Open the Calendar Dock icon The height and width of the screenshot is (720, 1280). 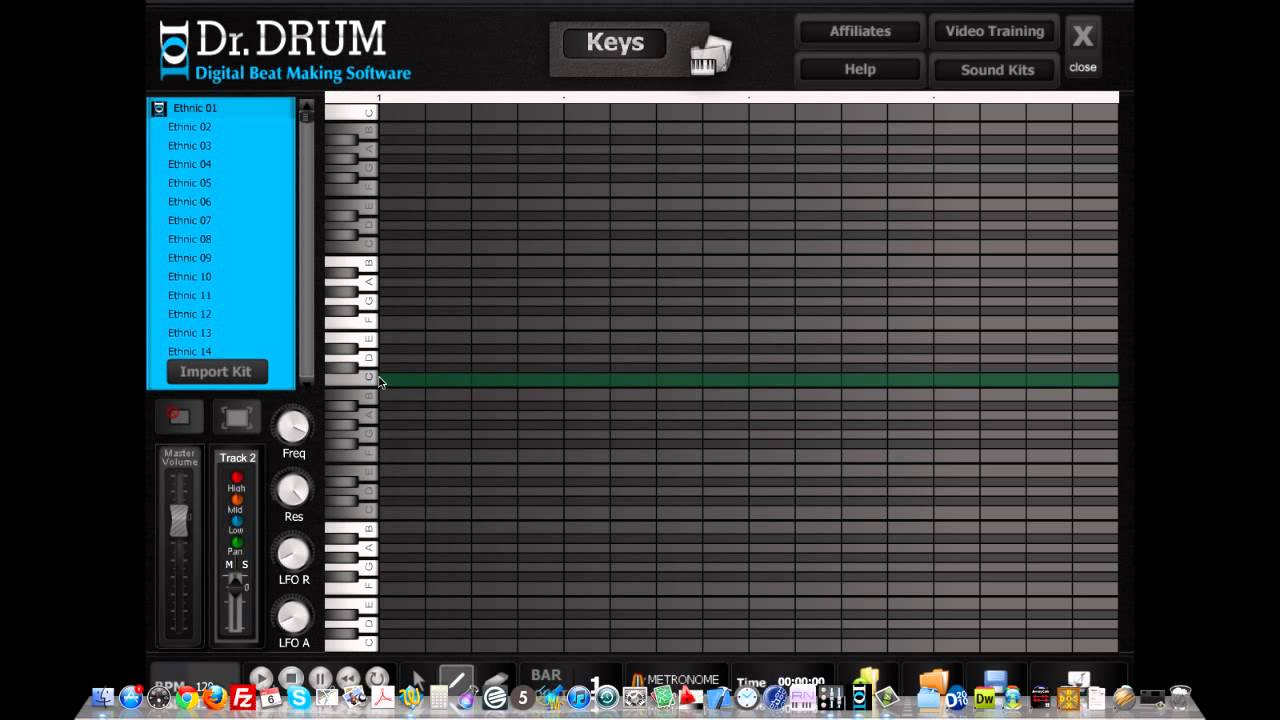click(x=270, y=697)
